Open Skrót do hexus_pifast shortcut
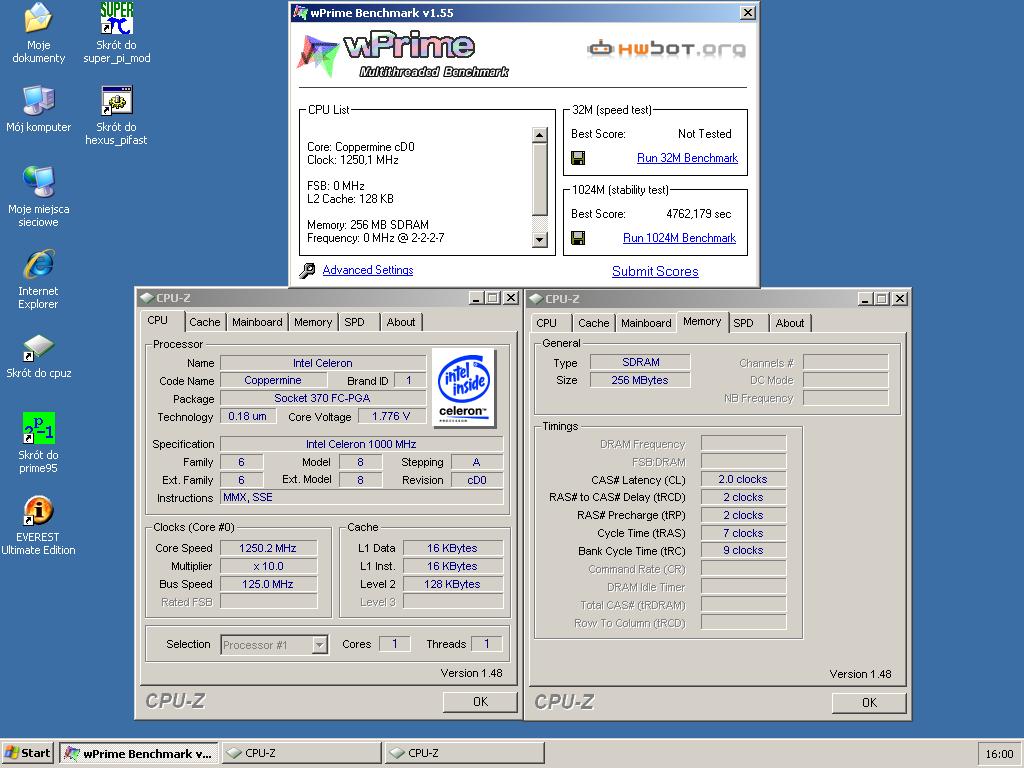 click(117, 116)
